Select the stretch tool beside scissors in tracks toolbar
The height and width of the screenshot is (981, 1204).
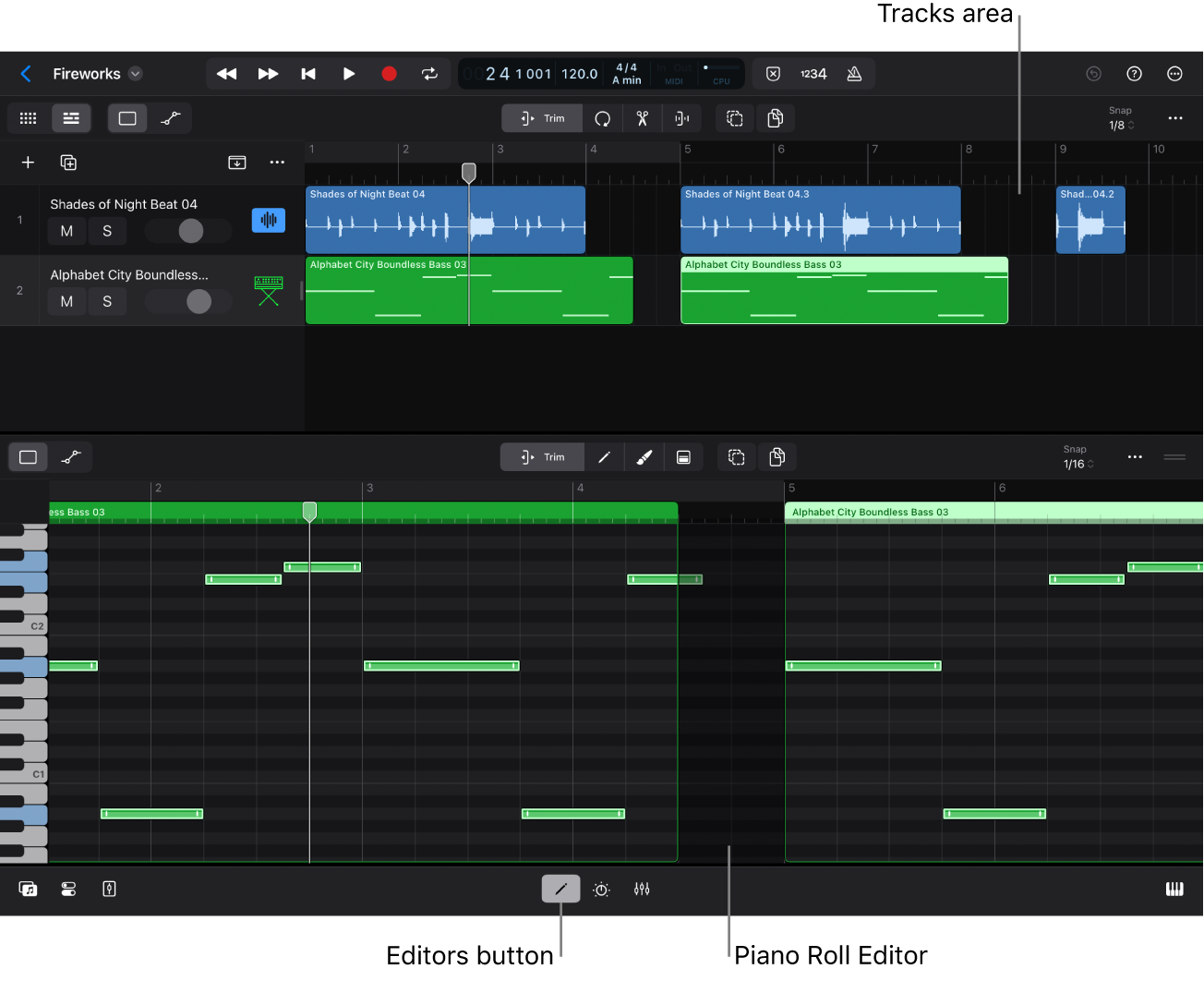(x=682, y=118)
